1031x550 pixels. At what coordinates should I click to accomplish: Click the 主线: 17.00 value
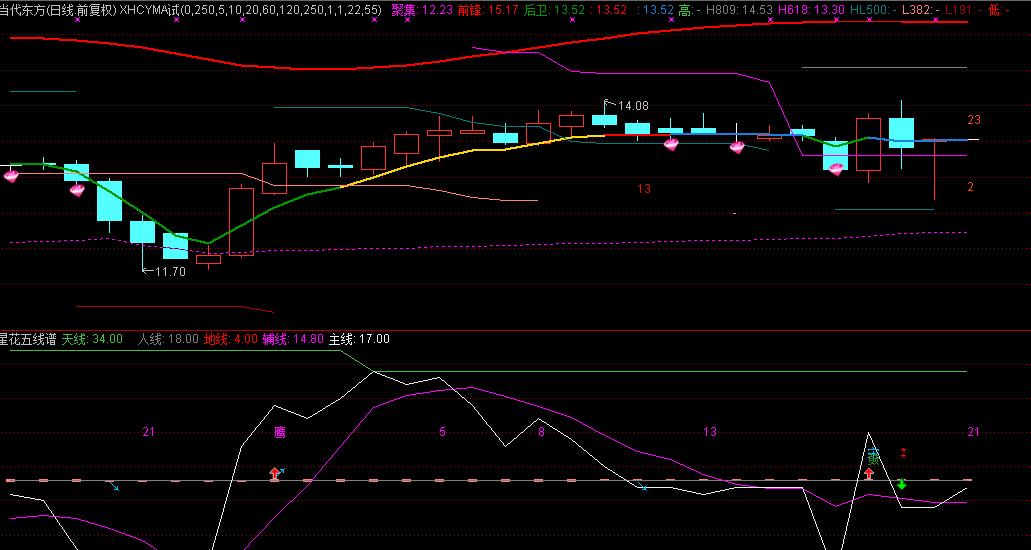coord(359,339)
